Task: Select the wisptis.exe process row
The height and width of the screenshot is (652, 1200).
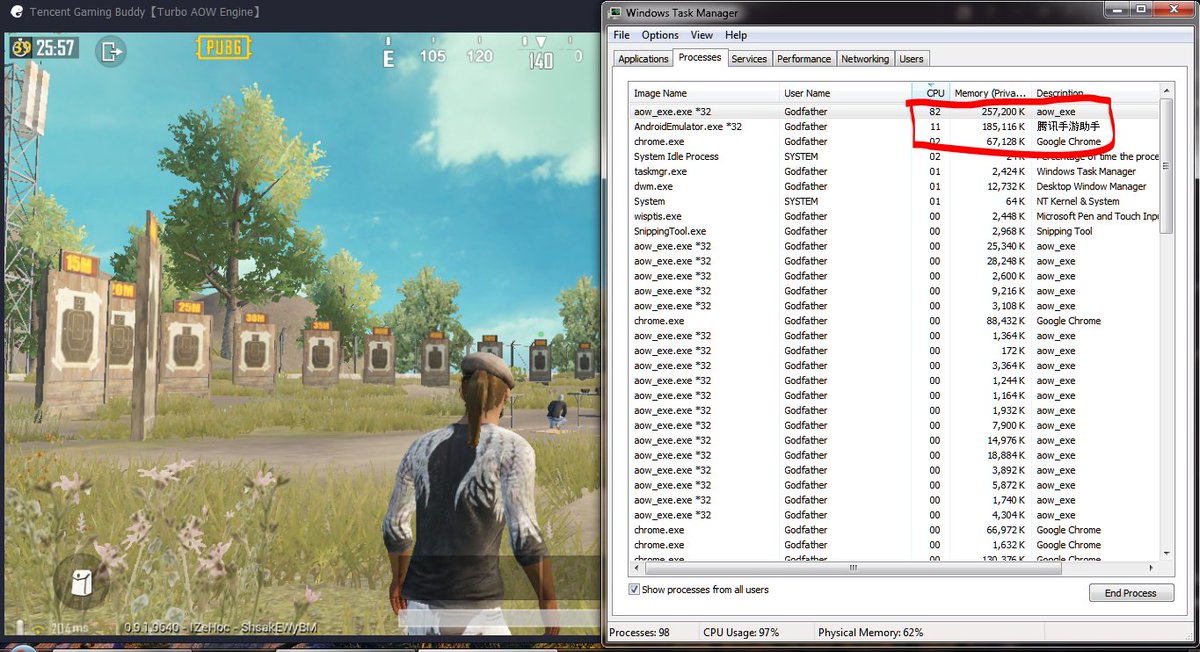Action: (894, 216)
